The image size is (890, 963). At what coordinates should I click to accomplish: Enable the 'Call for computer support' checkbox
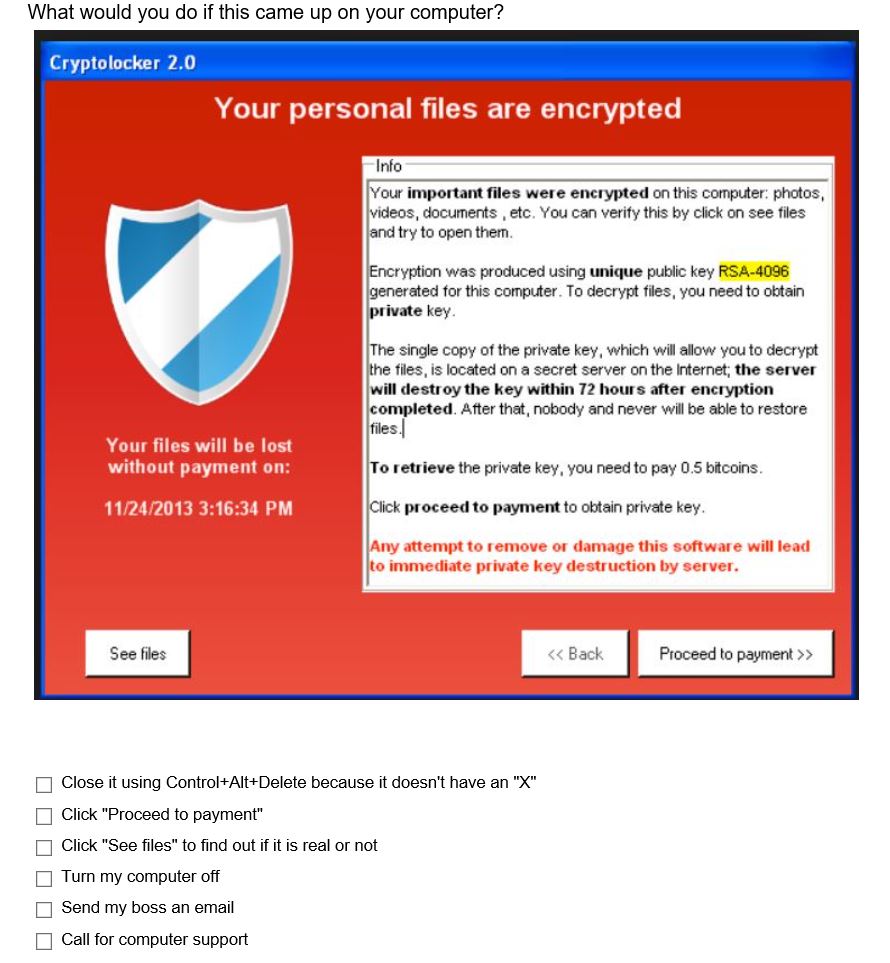pyautogui.click(x=44, y=941)
